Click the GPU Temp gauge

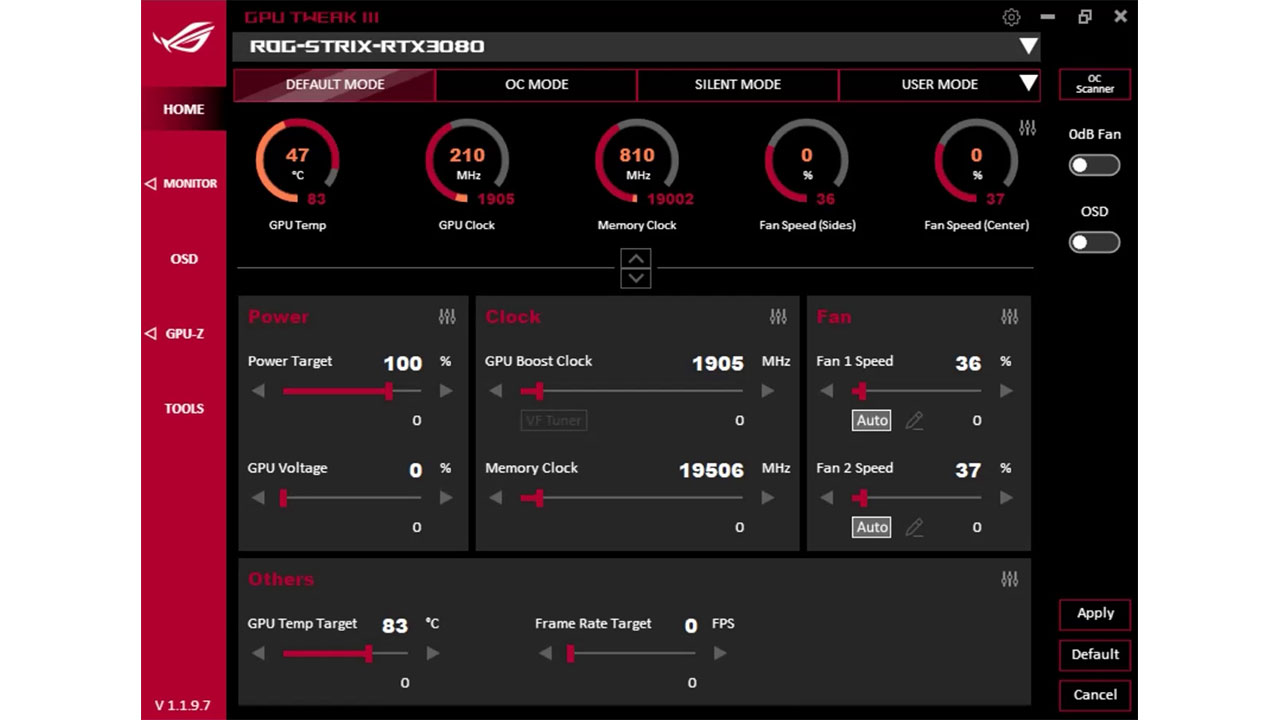pyautogui.click(x=297, y=161)
